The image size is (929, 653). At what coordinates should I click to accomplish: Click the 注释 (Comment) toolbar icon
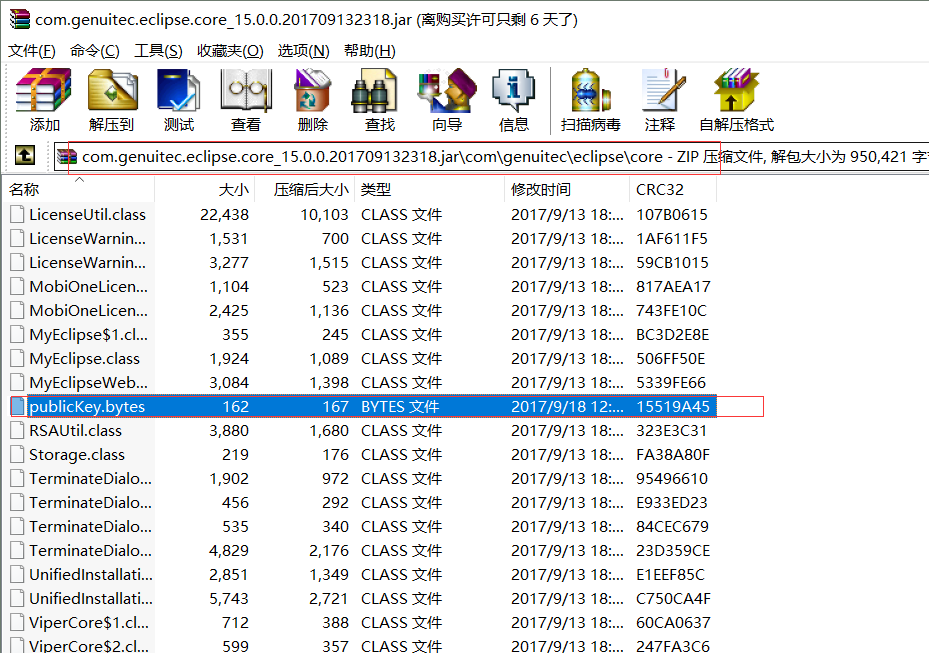663,90
